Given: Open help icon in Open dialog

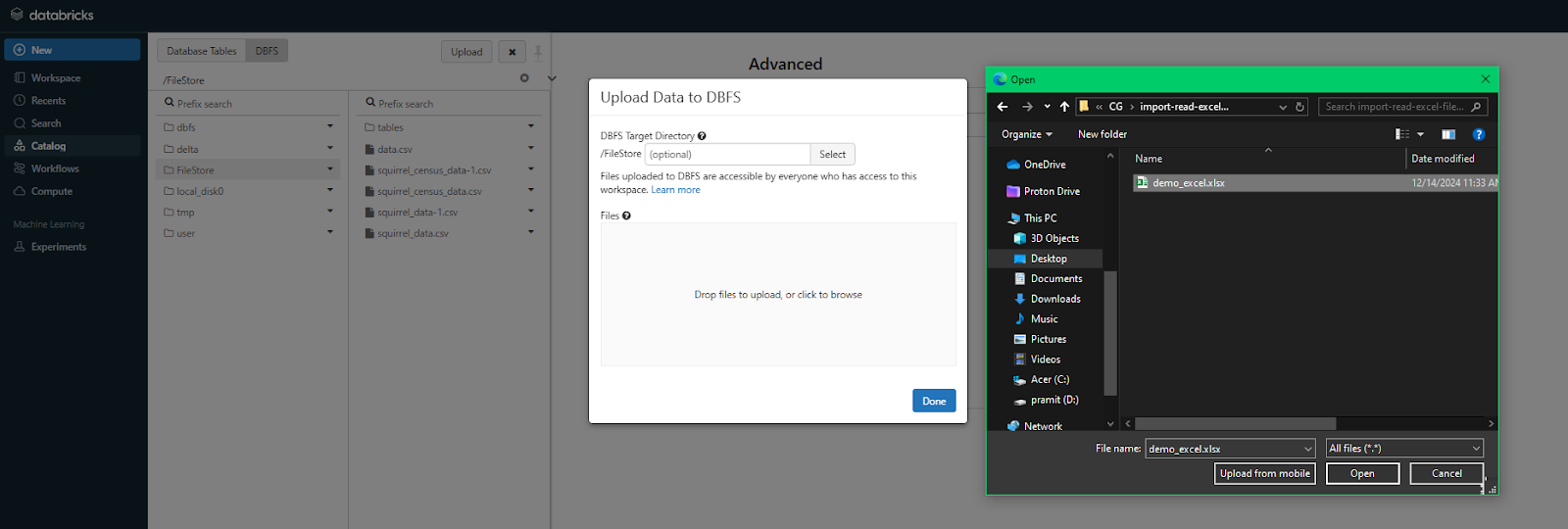Looking at the screenshot, I should click(x=1479, y=134).
